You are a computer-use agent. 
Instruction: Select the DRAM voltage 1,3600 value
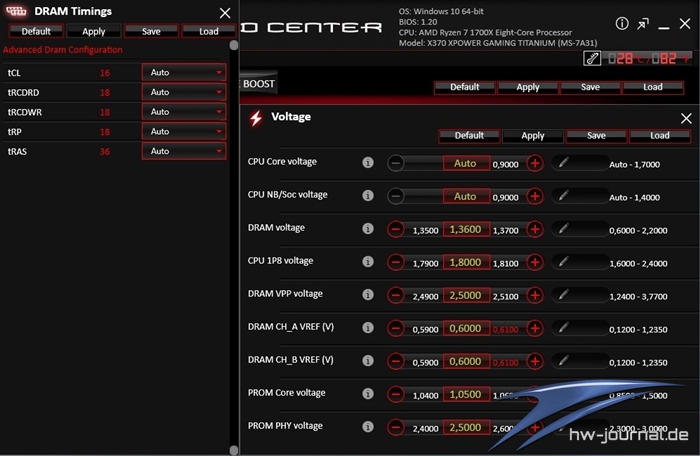pos(466,230)
